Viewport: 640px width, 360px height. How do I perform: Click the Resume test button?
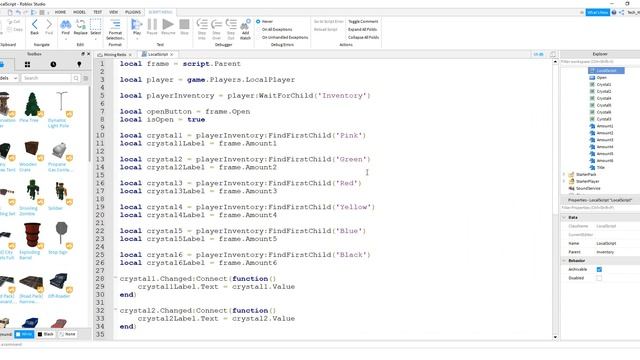click(x=168, y=27)
